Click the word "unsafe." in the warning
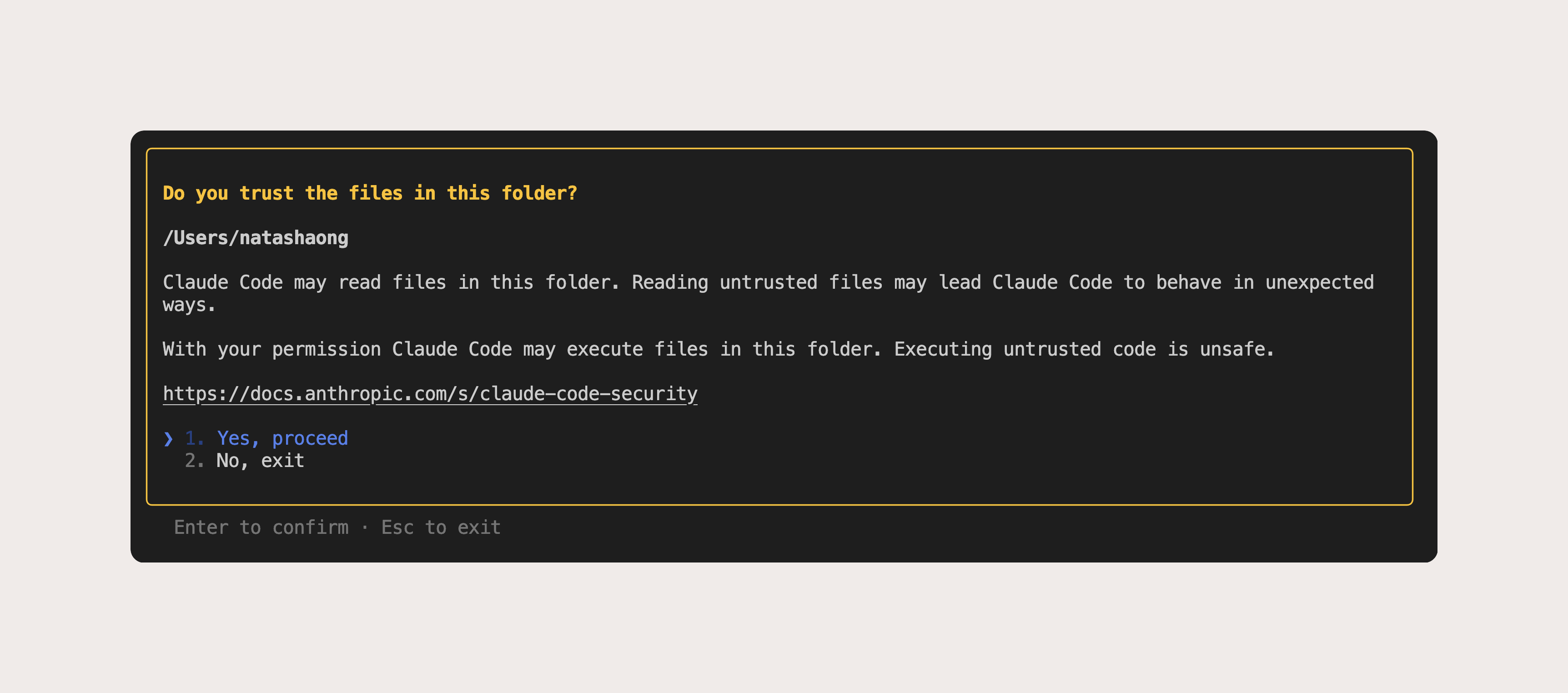This screenshot has width=1568, height=693. tap(1236, 349)
